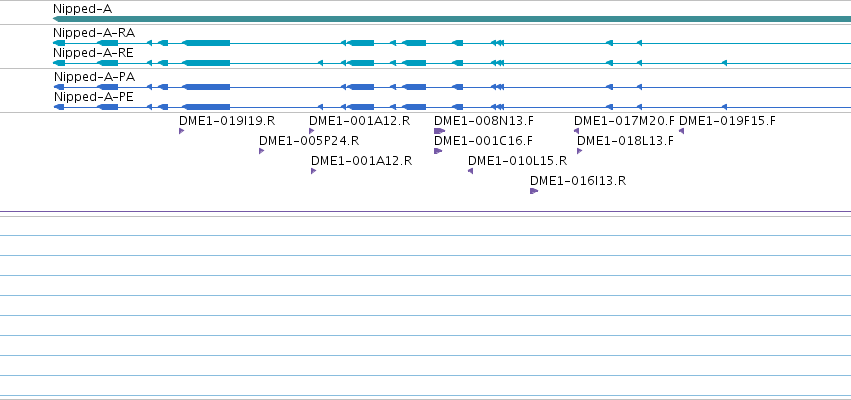Viewport: 851px width, 400px height.
Task: Click the DME1-001A12.R label below DME1-005P24.R
Action: point(361,161)
